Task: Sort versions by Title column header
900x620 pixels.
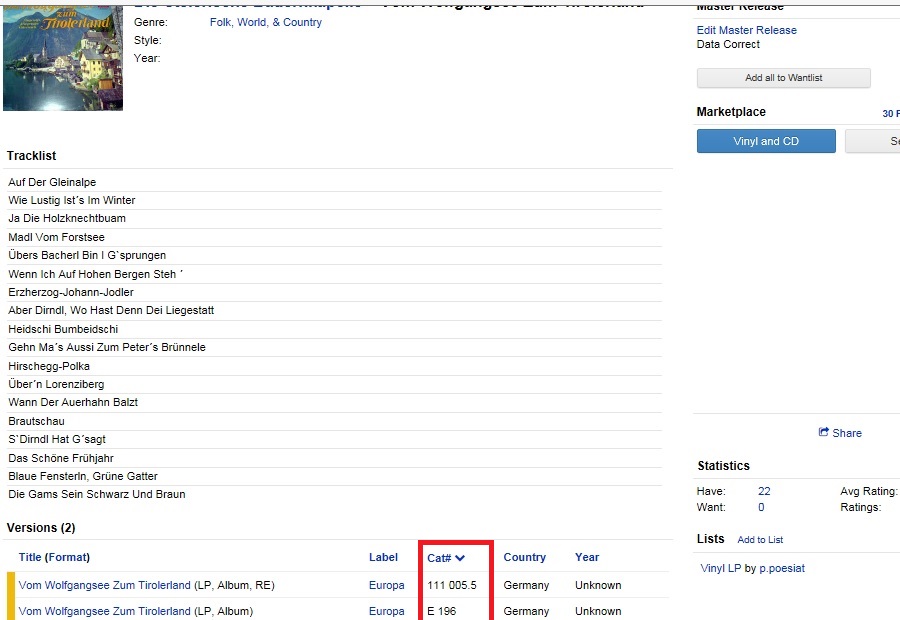Action: click(x=30, y=557)
